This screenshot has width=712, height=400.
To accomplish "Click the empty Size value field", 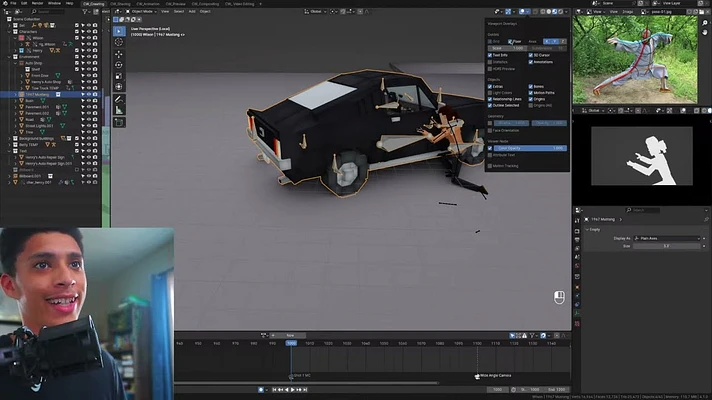I will click(667, 246).
